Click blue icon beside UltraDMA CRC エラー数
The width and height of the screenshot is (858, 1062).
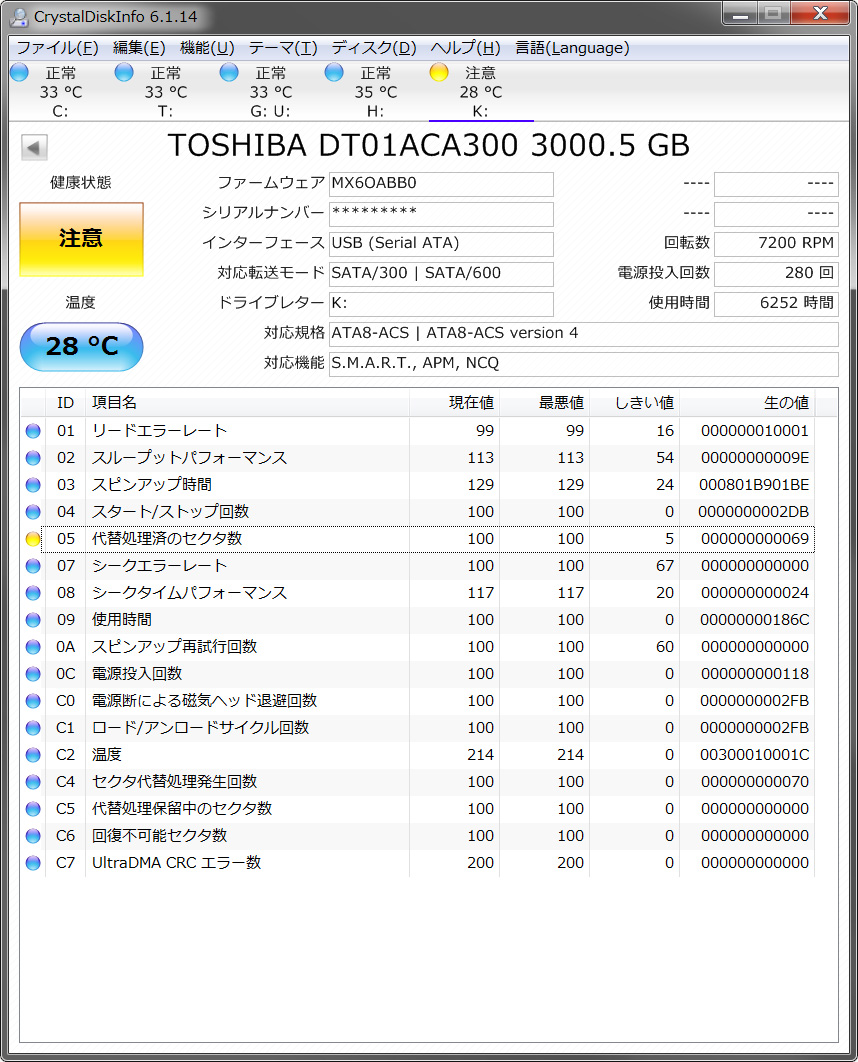[33, 863]
